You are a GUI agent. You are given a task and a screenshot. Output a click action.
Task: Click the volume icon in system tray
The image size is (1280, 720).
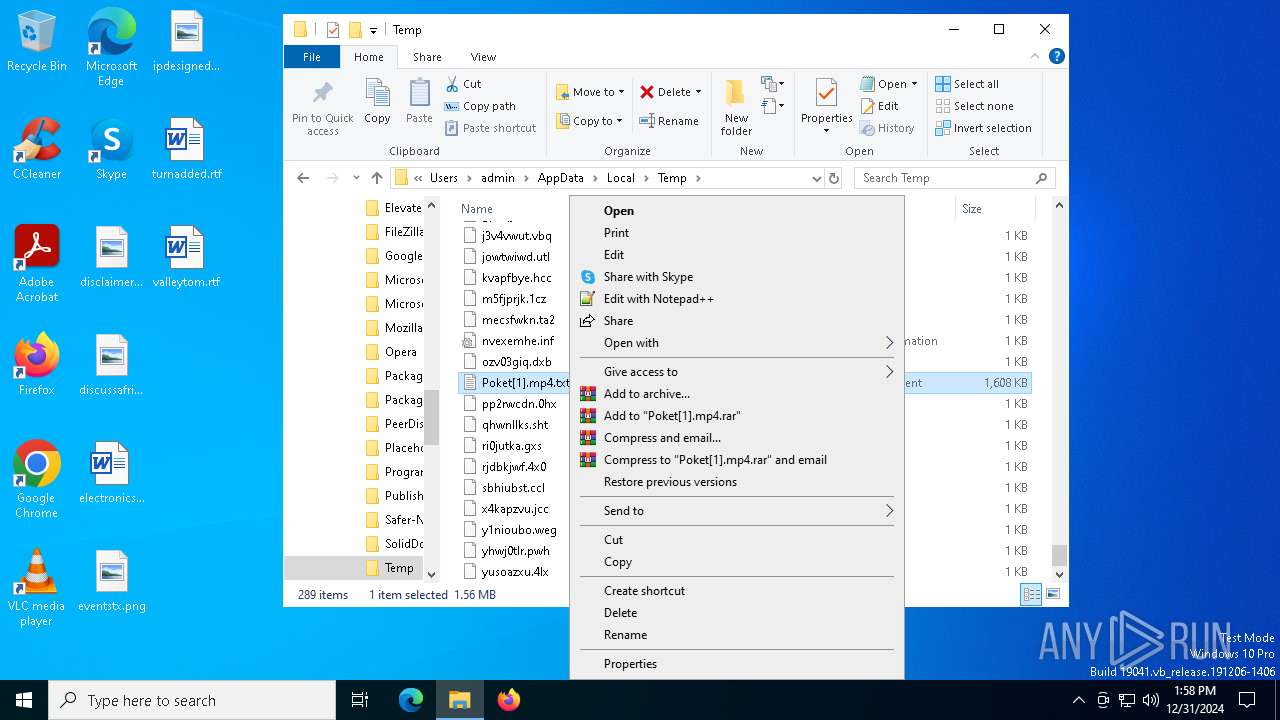(1151, 700)
